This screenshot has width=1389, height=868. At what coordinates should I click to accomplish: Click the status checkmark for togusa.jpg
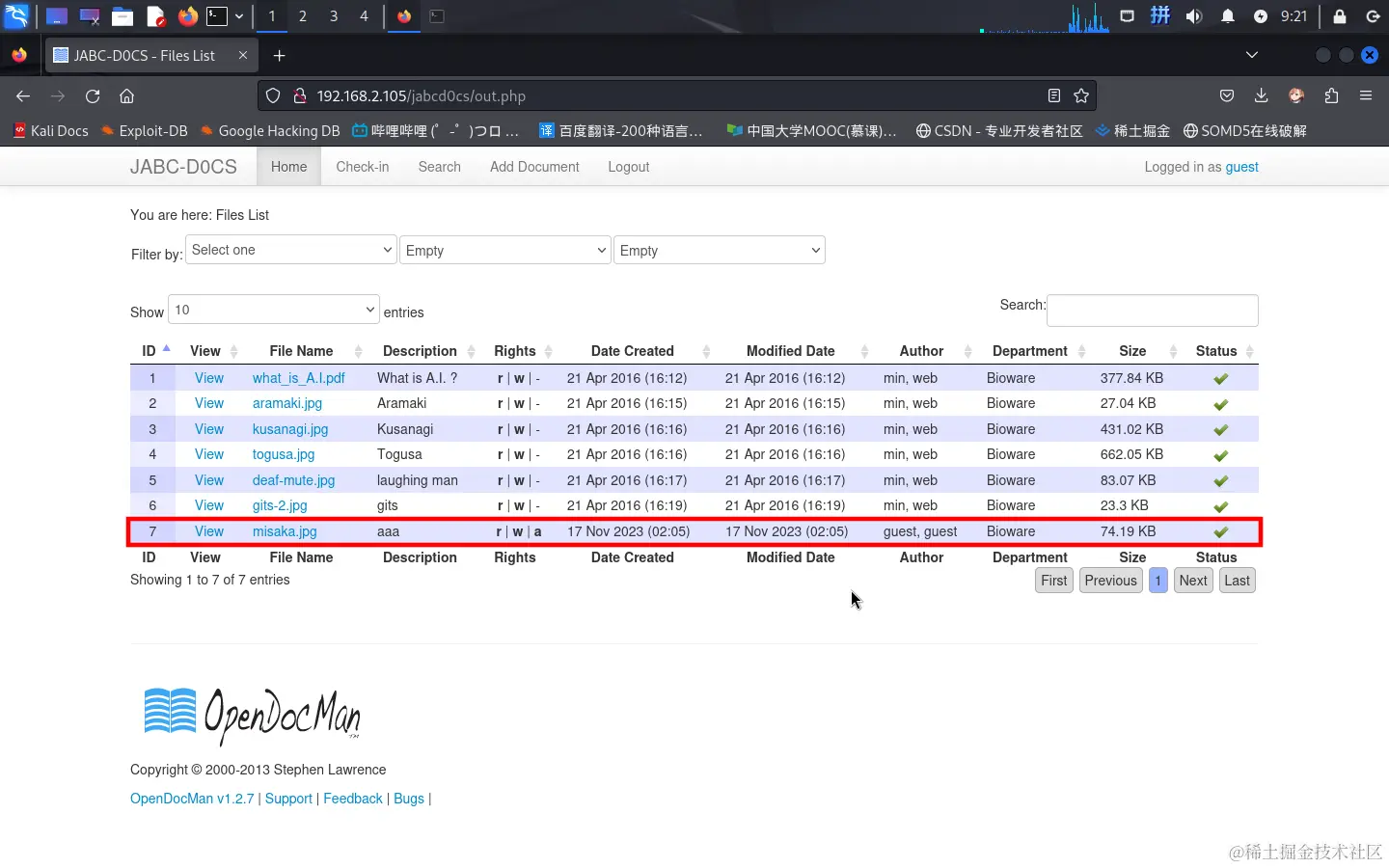pyautogui.click(x=1220, y=455)
